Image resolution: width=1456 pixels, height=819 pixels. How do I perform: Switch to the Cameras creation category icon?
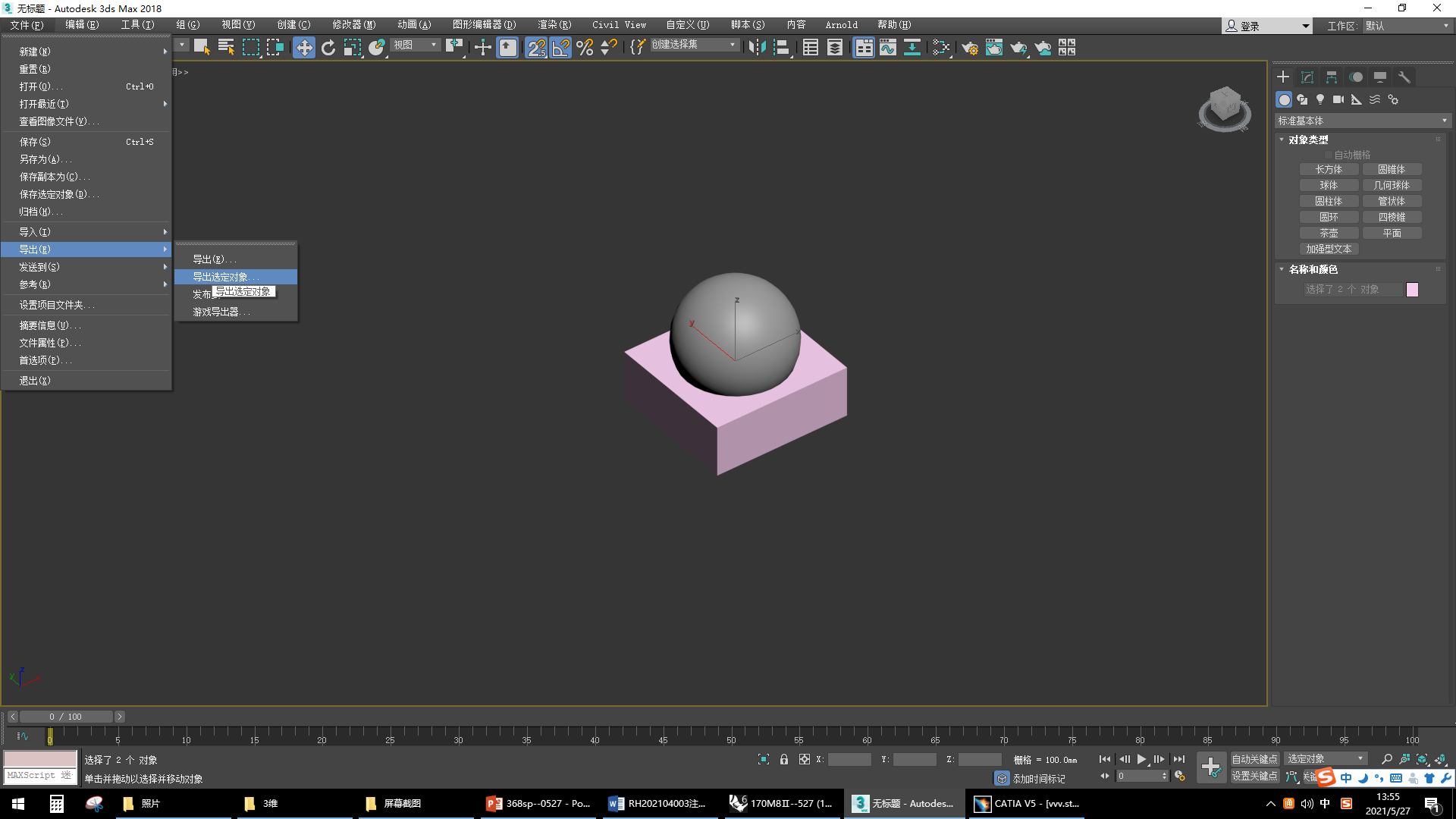click(x=1338, y=99)
